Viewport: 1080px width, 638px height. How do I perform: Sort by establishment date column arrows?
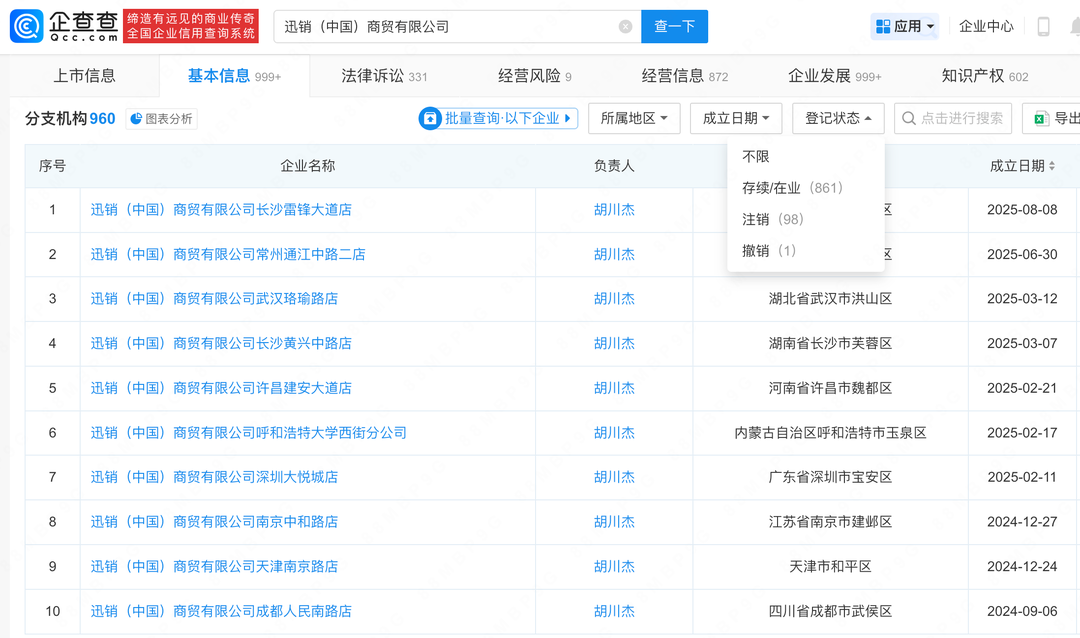point(1052,166)
